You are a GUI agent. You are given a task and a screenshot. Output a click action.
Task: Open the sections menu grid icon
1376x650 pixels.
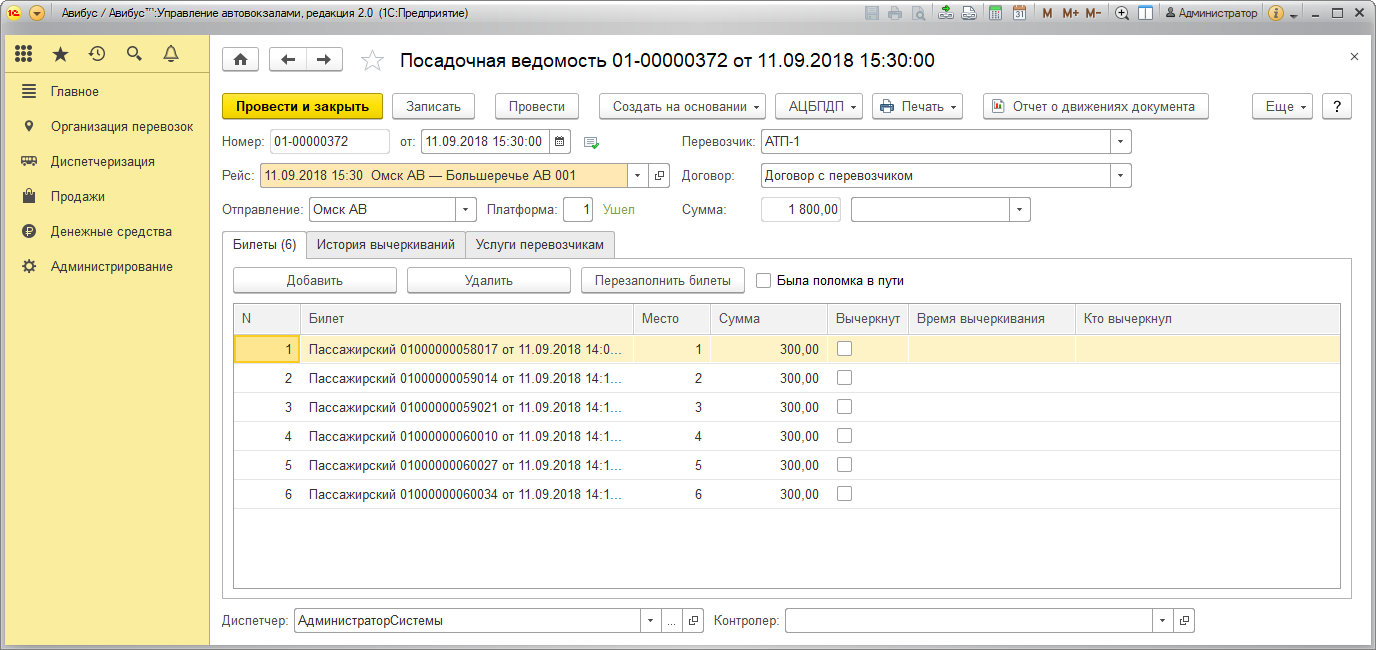point(24,54)
